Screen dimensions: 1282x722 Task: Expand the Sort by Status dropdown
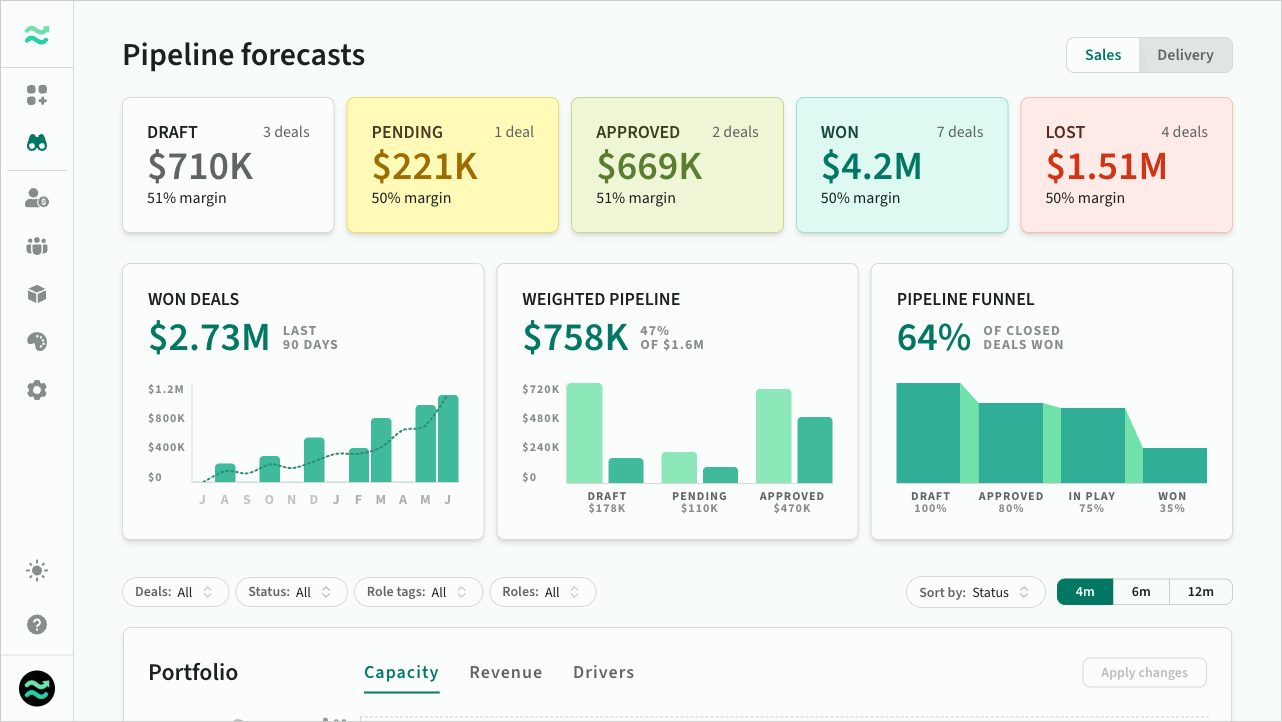point(975,592)
